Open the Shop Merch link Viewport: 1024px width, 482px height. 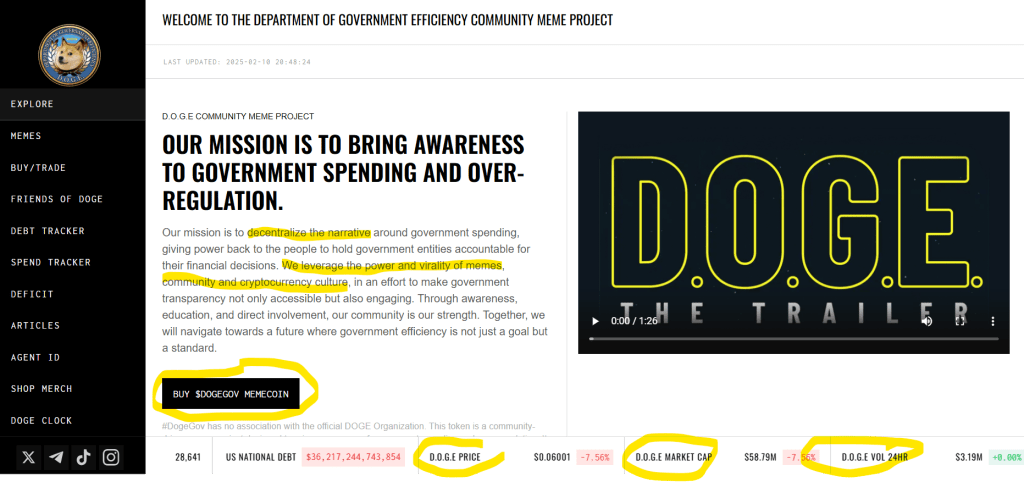coord(41,389)
